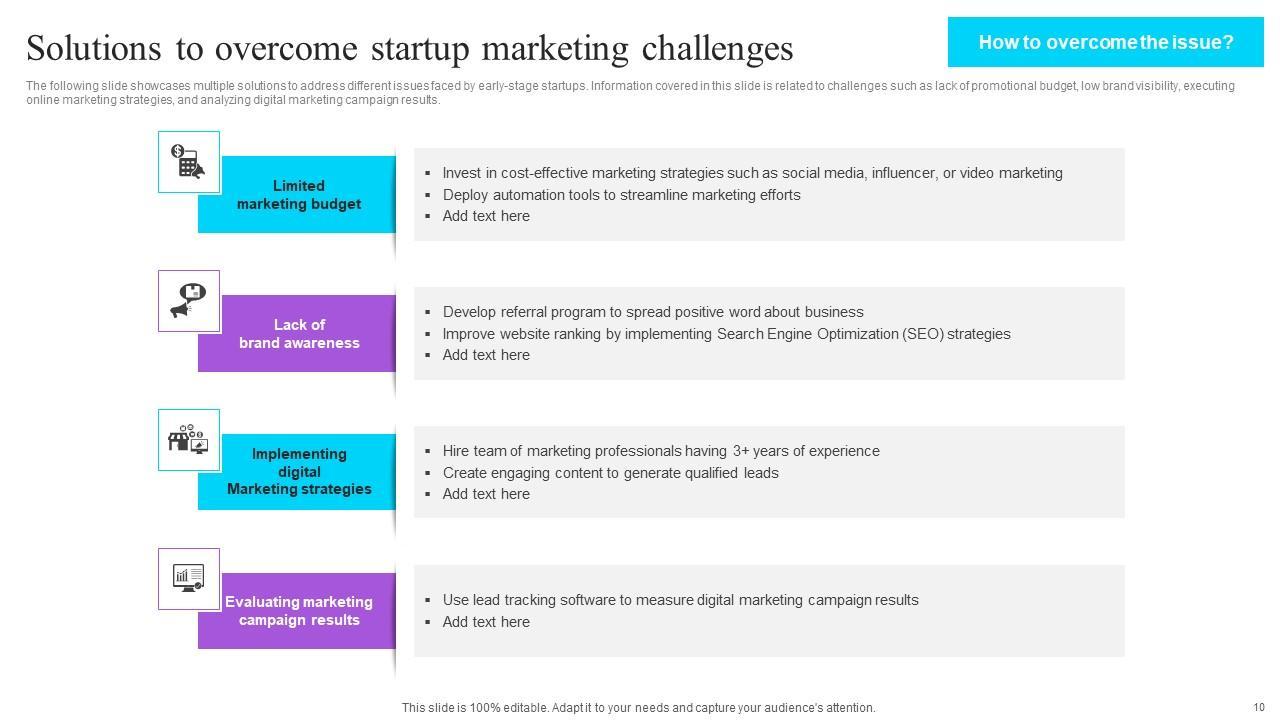Select the 'Deploy automation tools' bullet

[x=621, y=195]
